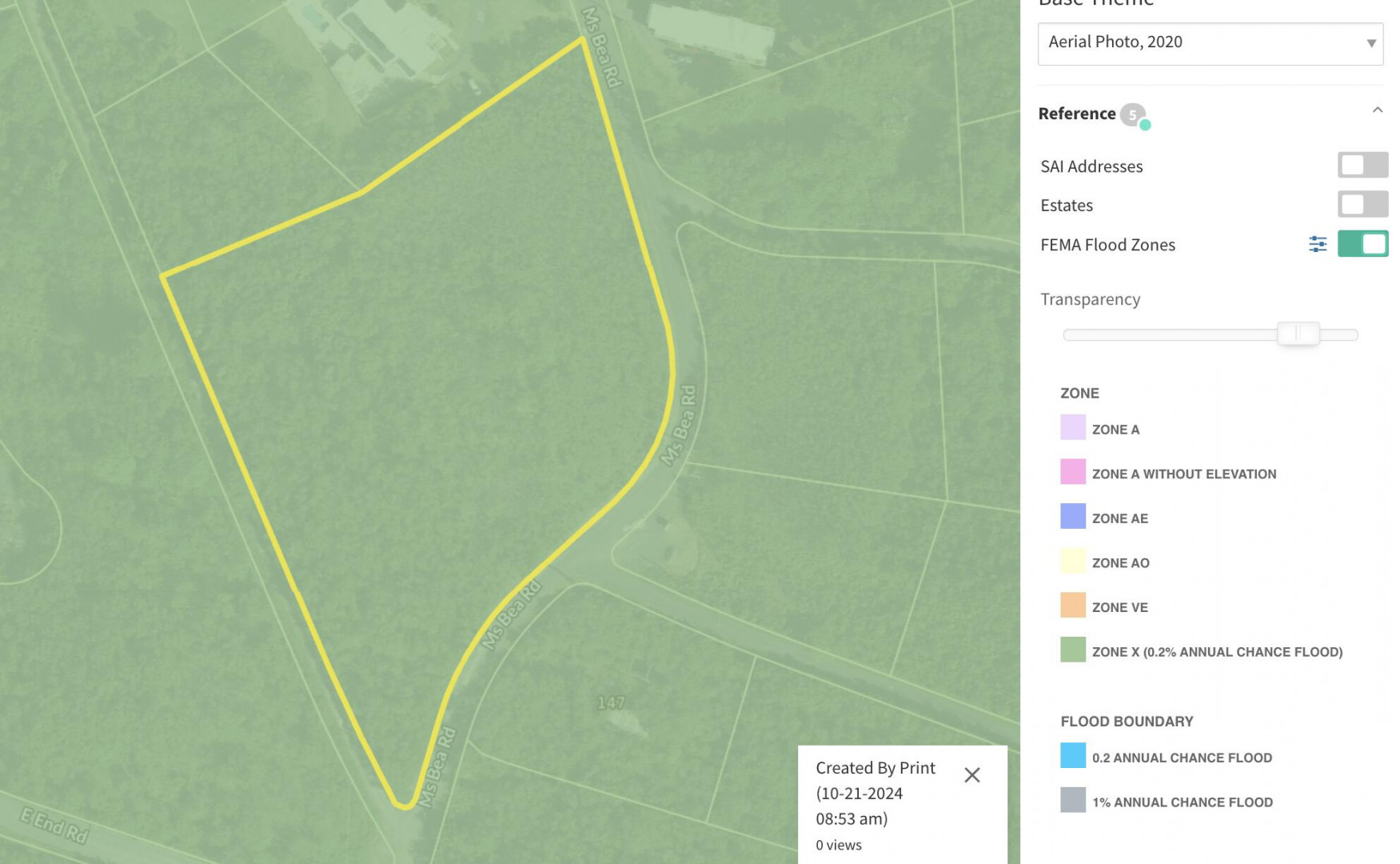
Task: Adjust the Transparency slider handle
Action: pyautogui.click(x=1298, y=334)
